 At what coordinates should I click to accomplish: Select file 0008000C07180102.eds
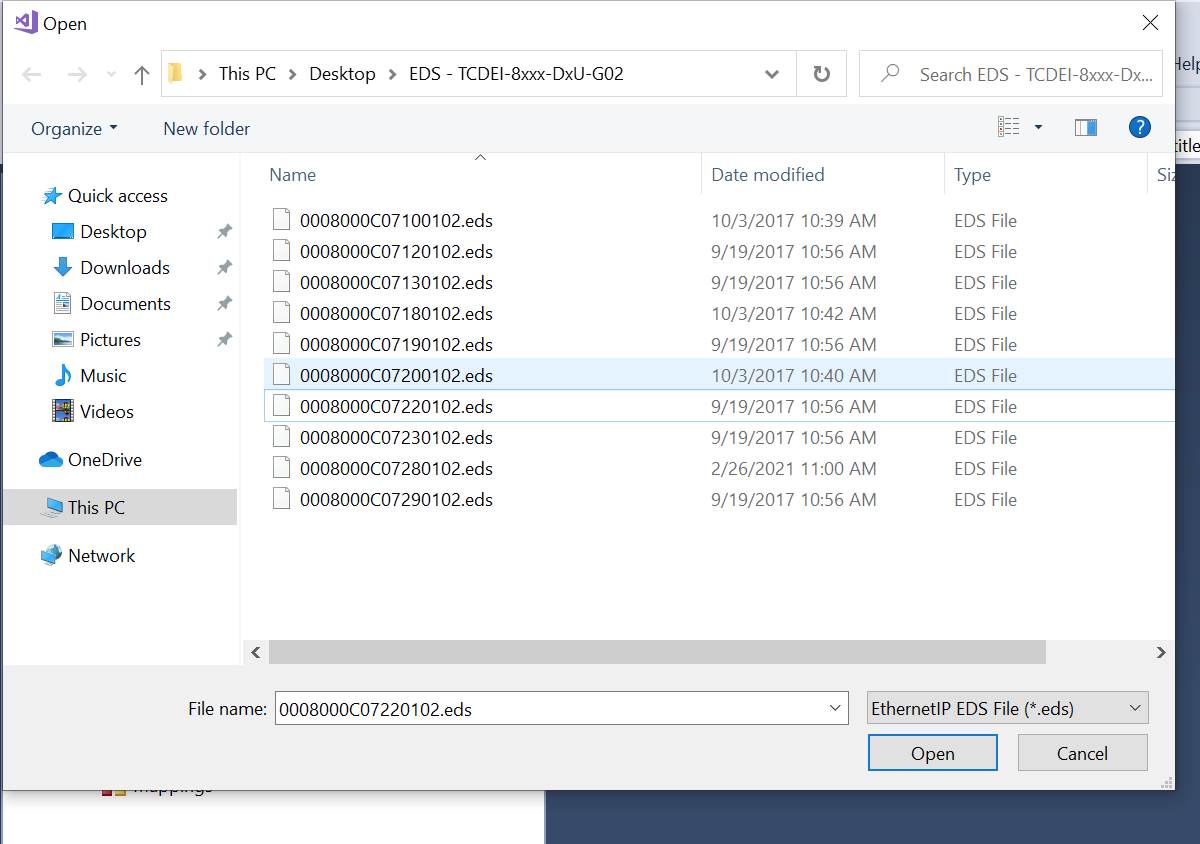click(396, 314)
